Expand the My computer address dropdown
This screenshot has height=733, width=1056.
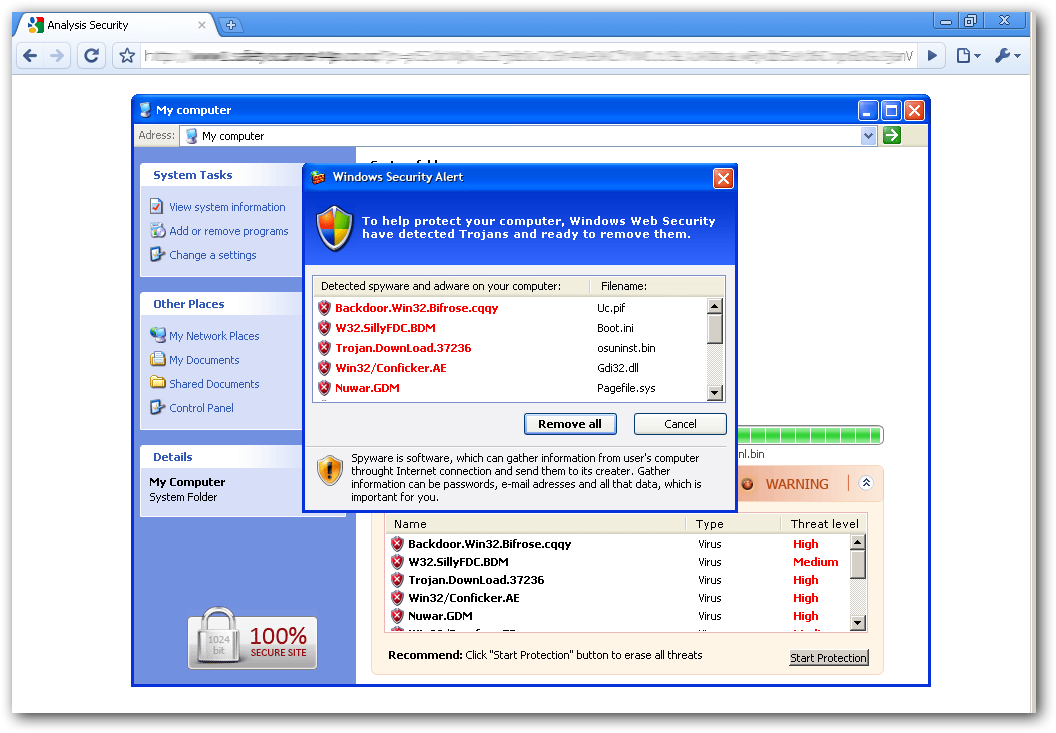(868, 136)
